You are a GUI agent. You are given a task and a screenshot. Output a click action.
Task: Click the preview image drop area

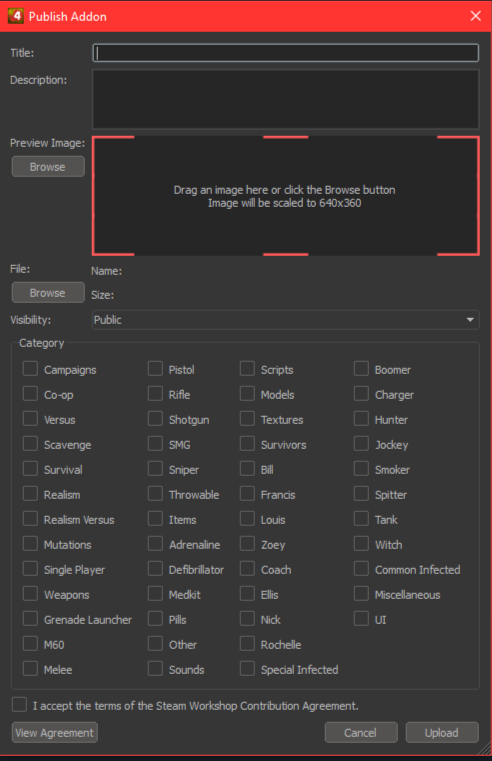(x=285, y=196)
